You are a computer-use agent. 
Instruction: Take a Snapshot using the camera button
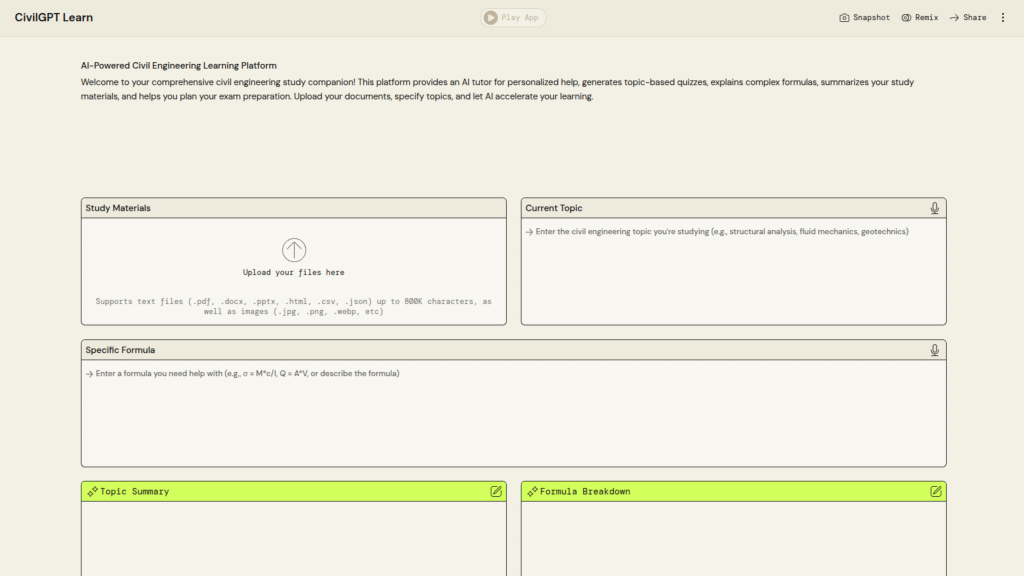(x=864, y=17)
